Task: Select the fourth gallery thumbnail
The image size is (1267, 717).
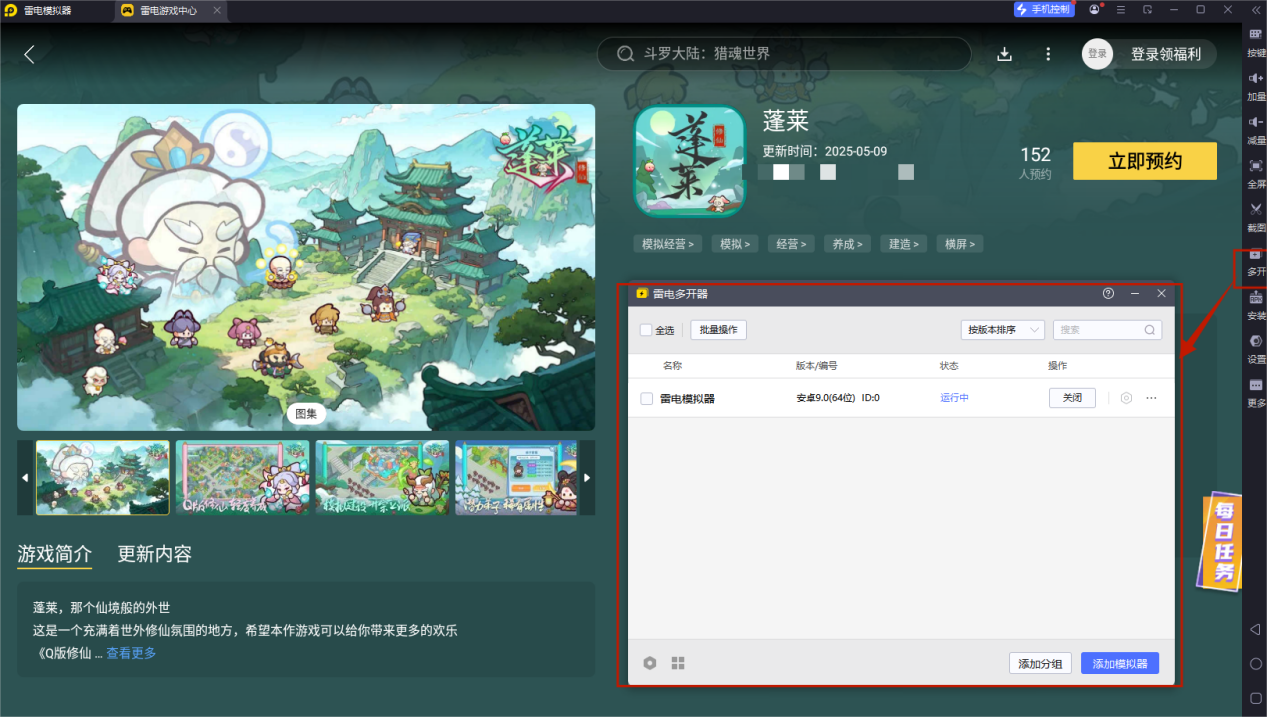Action: (516, 478)
